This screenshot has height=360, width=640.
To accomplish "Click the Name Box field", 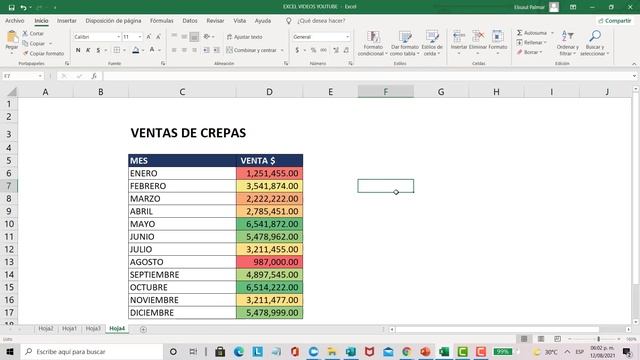I will (x=22, y=76).
